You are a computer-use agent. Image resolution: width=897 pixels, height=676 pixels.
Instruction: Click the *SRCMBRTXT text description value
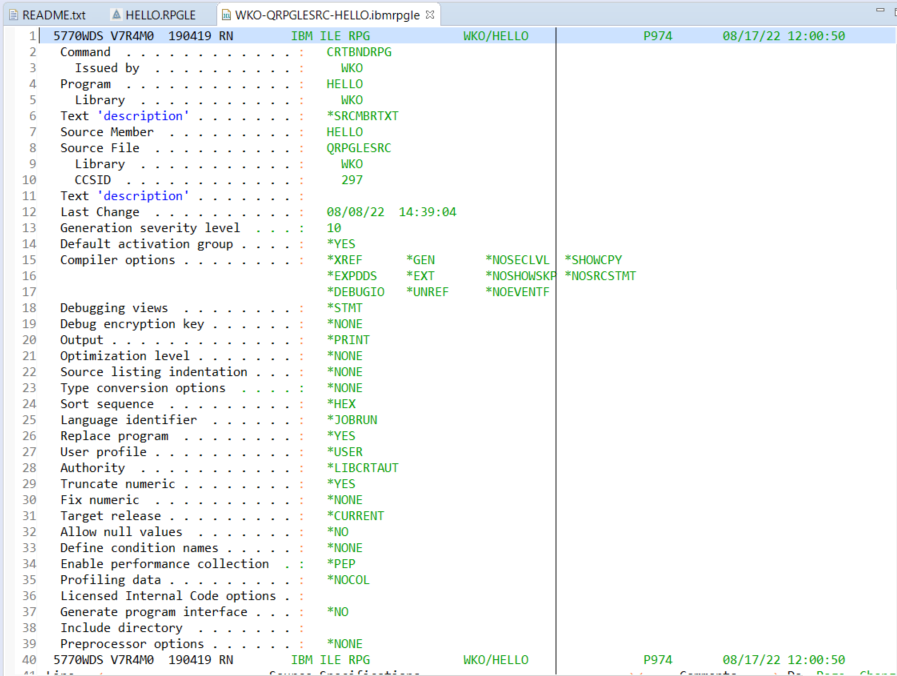[362, 116]
